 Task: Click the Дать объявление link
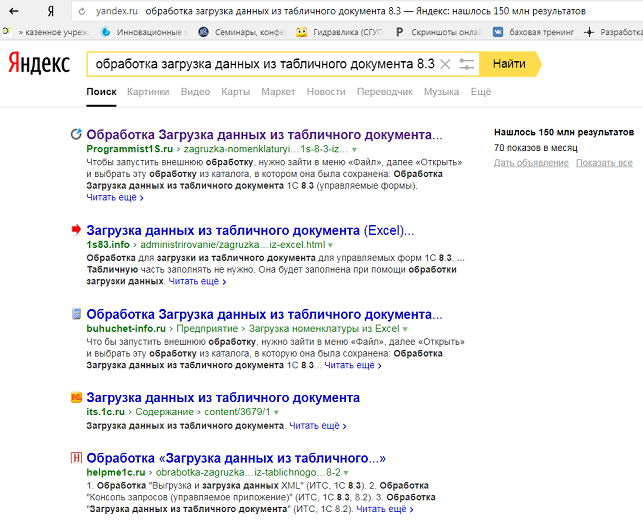(531, 163)
